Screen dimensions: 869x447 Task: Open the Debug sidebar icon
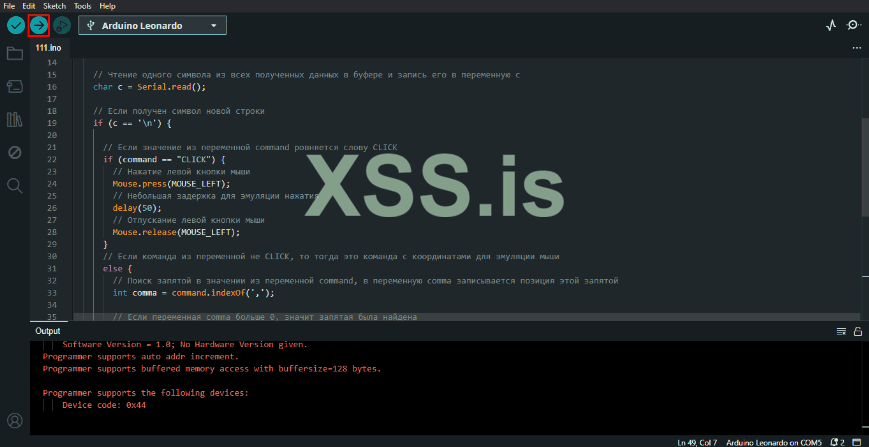(14, 152)
